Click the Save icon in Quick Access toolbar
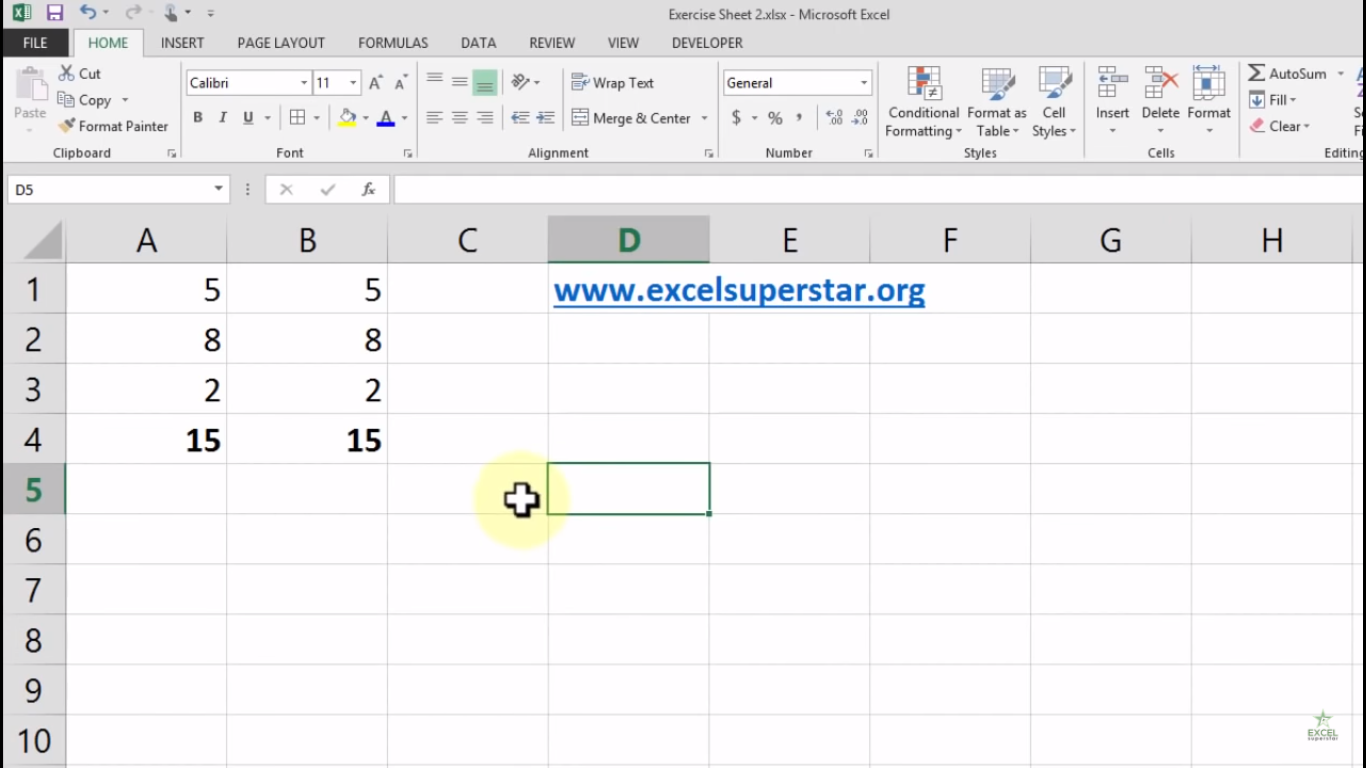 pyautogui.click(x=55, y=13)
